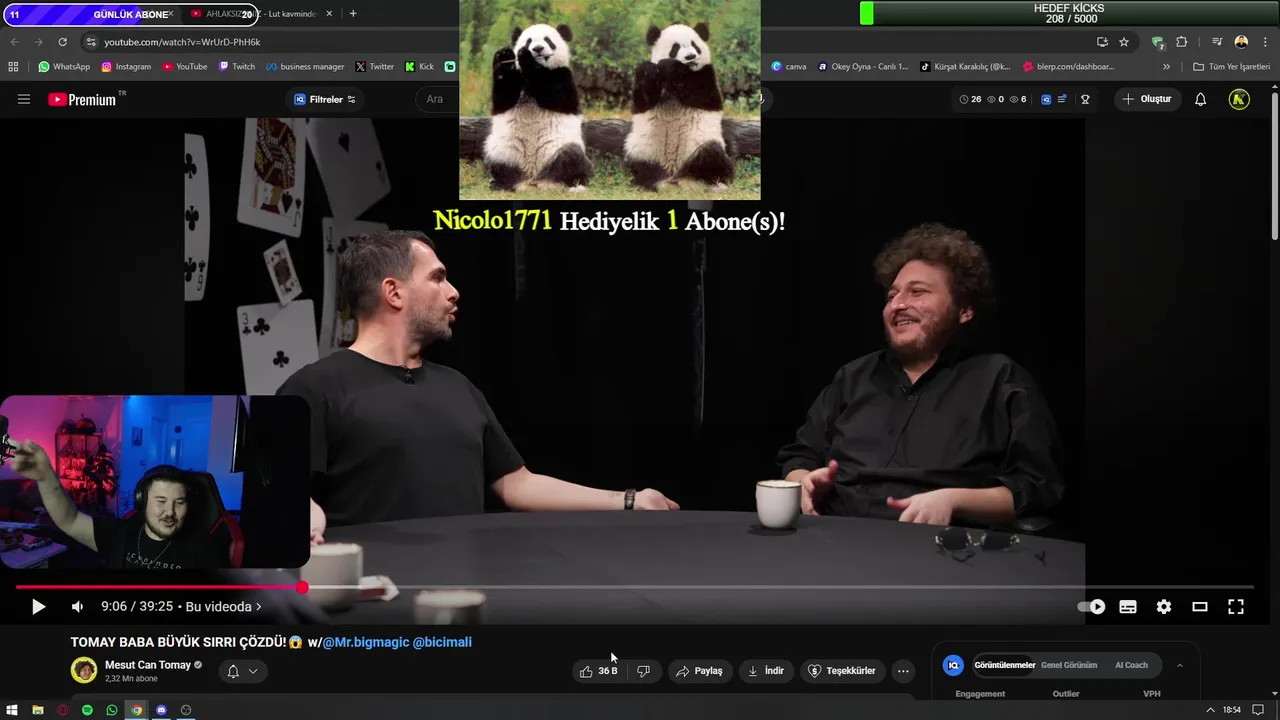Open the canva bookmark
1280x720 pixels.
pos(789,67)
